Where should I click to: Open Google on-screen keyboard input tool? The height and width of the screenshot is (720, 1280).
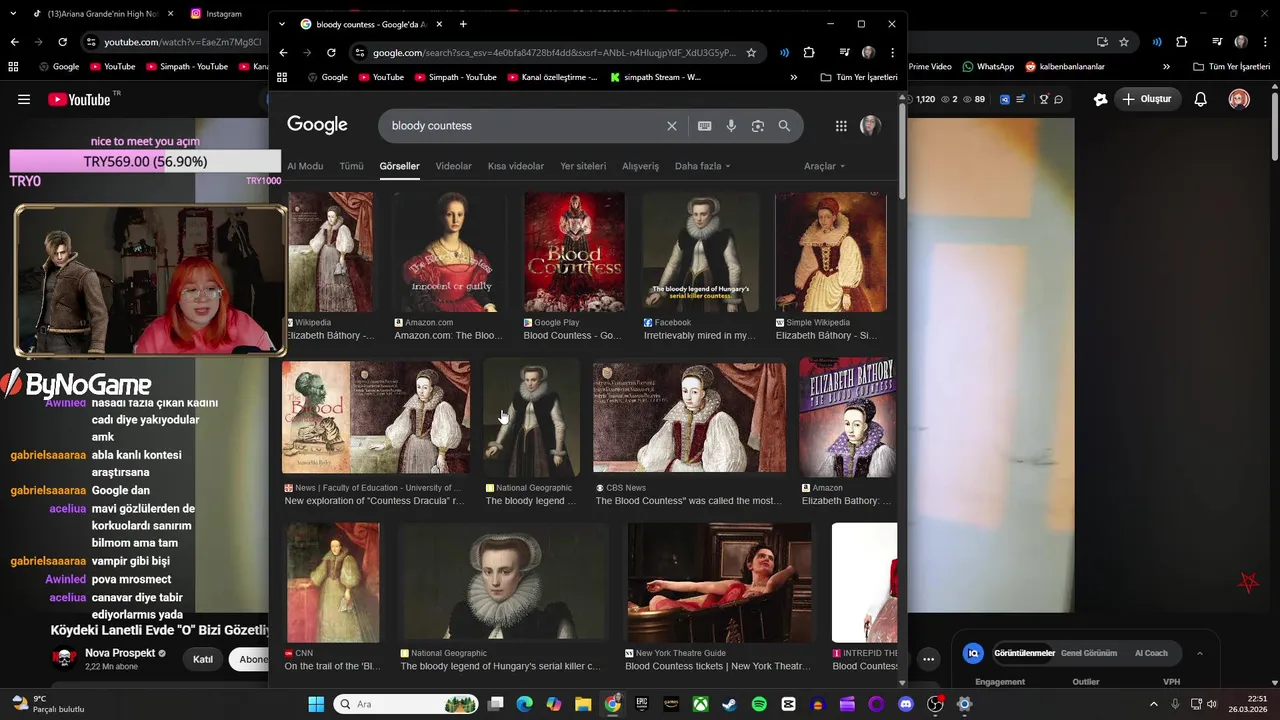point(705,126)
